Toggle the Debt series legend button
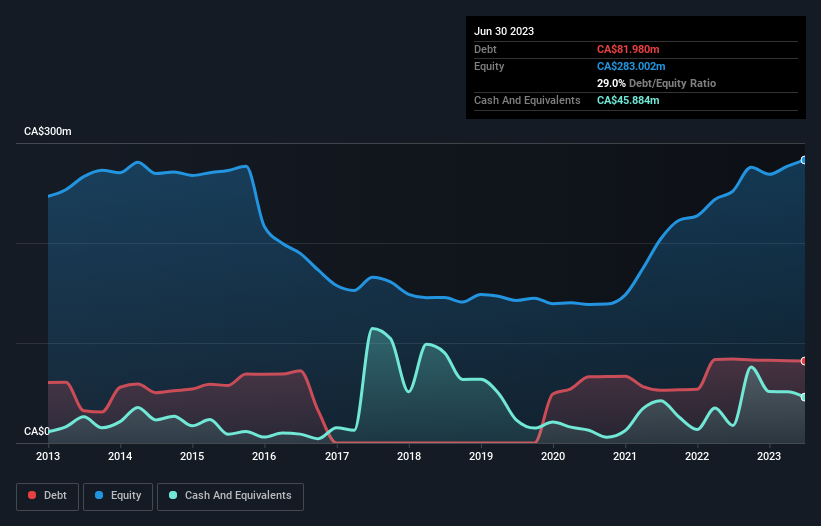This screenshot has width=821, height=526. tap(48, 496)
